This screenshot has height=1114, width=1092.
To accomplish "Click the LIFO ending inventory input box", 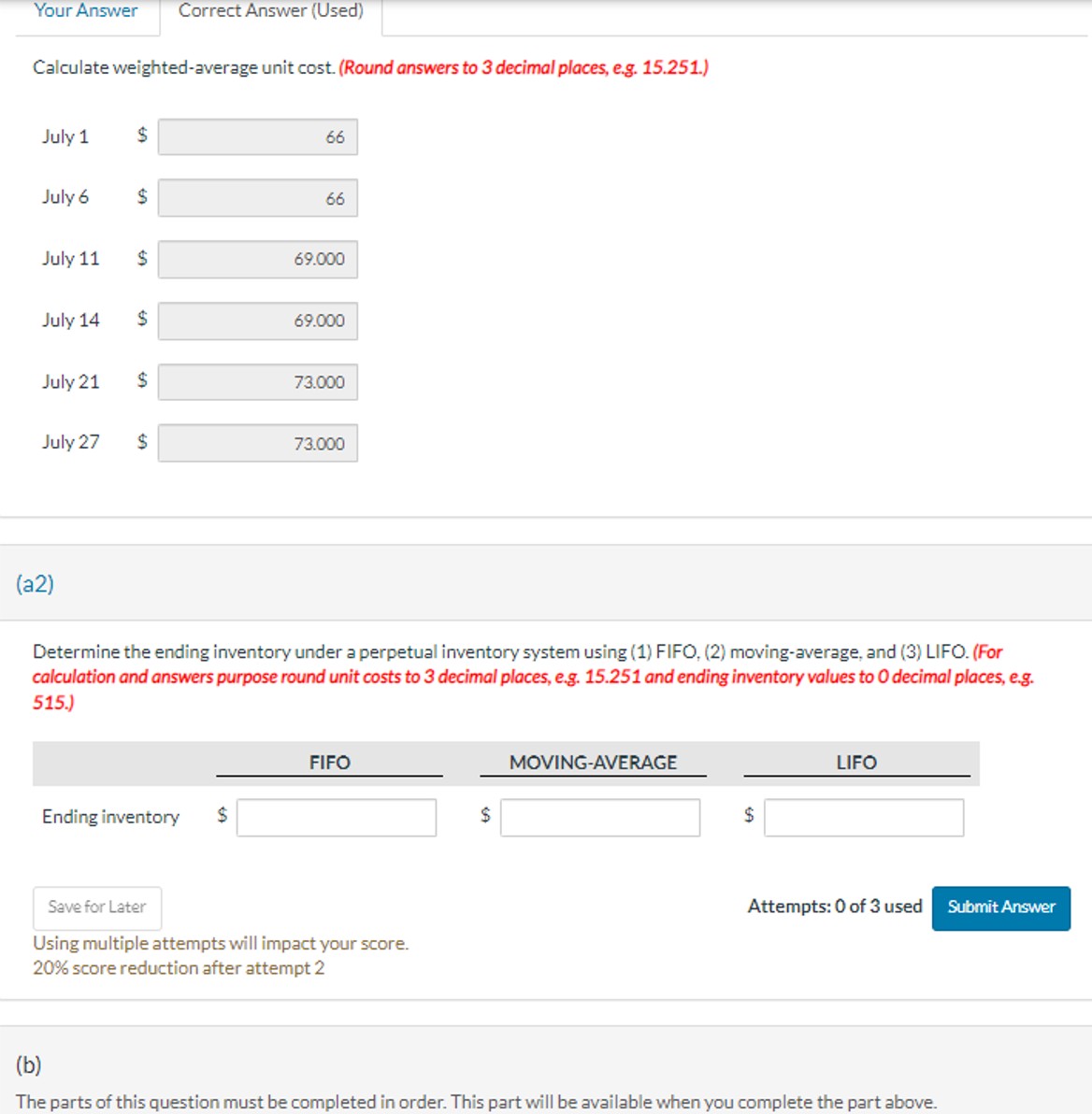I will coord(864,818).
